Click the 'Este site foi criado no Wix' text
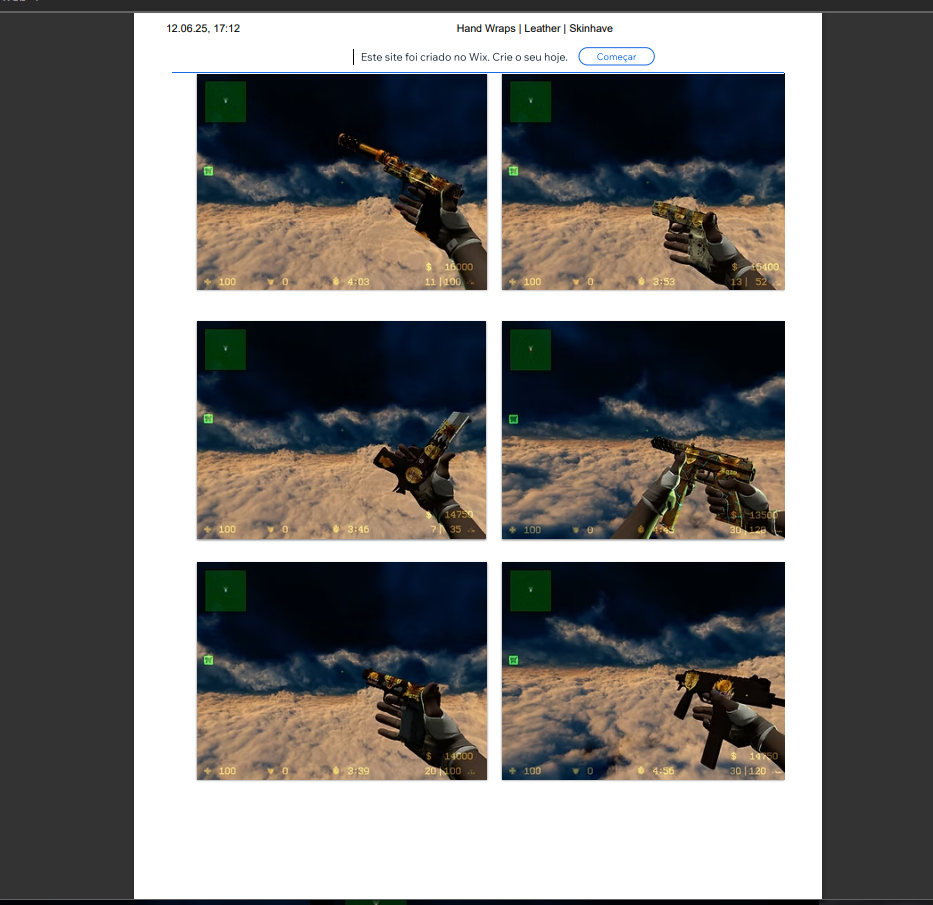The width and height of the screenshot is (933, 905). [425, 57]
